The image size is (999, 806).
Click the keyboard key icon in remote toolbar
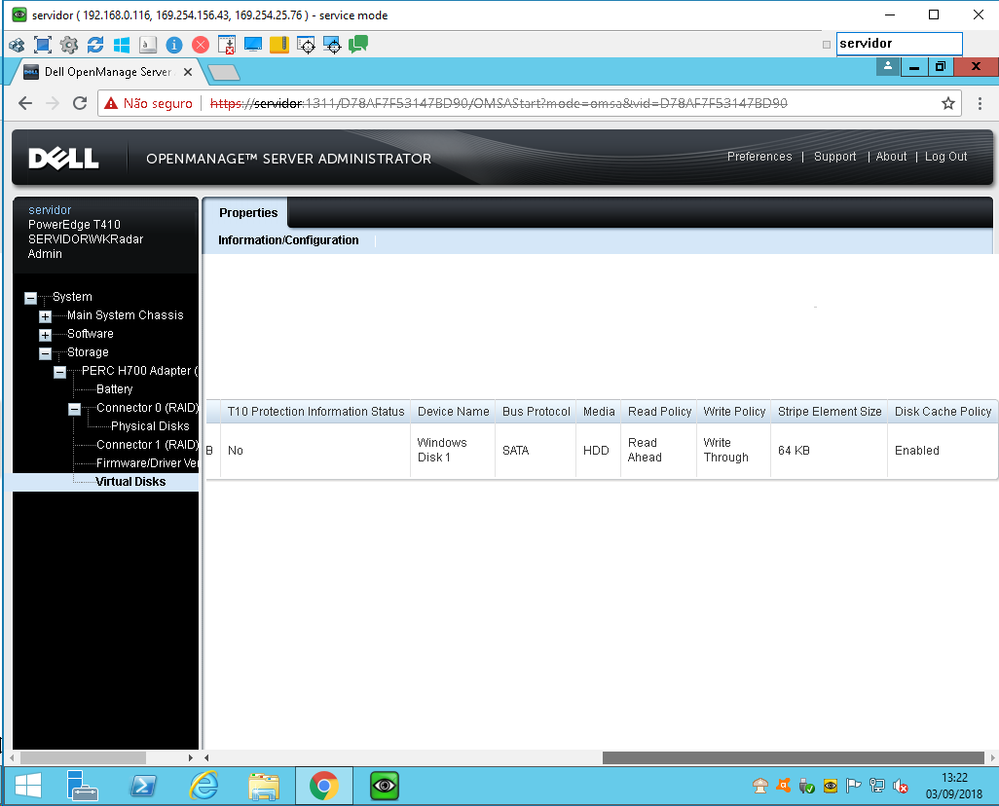[148, 45]
